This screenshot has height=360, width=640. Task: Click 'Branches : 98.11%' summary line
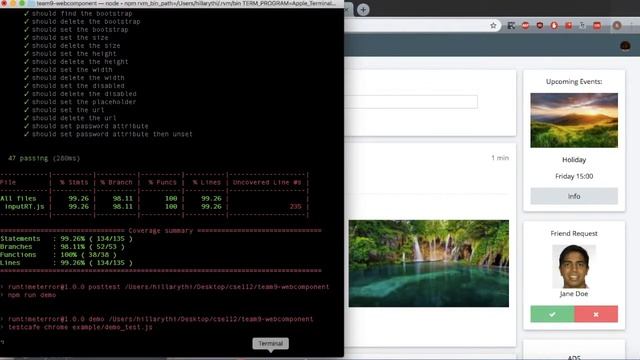pos(62,247)
